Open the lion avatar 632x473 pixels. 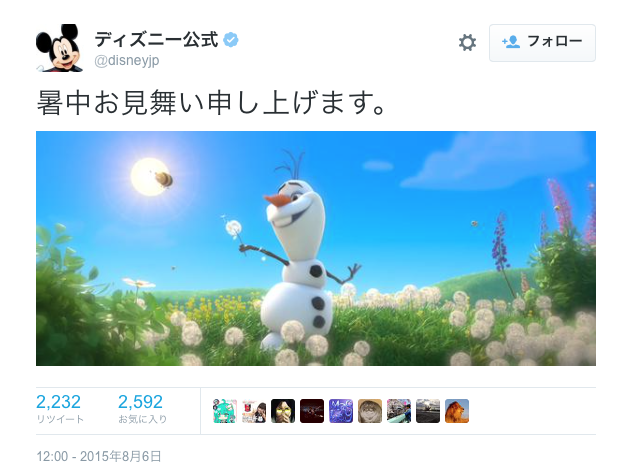[457, 411]
